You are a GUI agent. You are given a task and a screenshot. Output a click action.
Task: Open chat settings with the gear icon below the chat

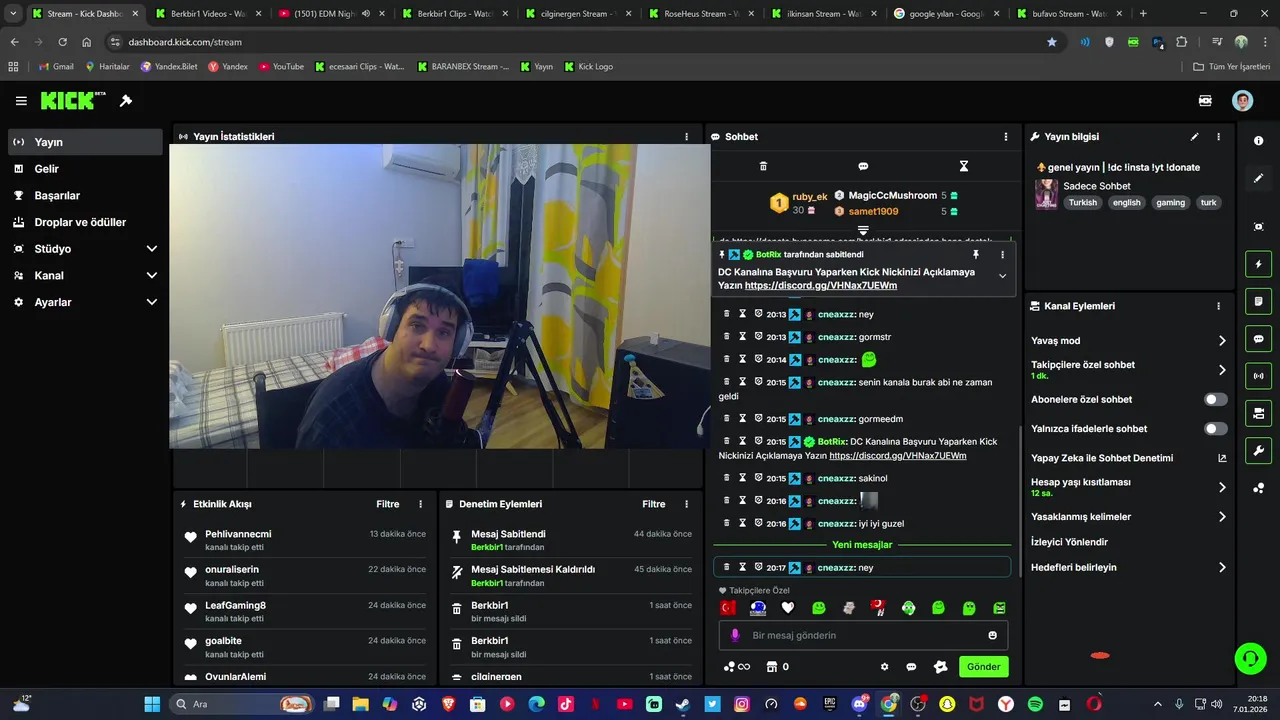[x=884, y=667]
